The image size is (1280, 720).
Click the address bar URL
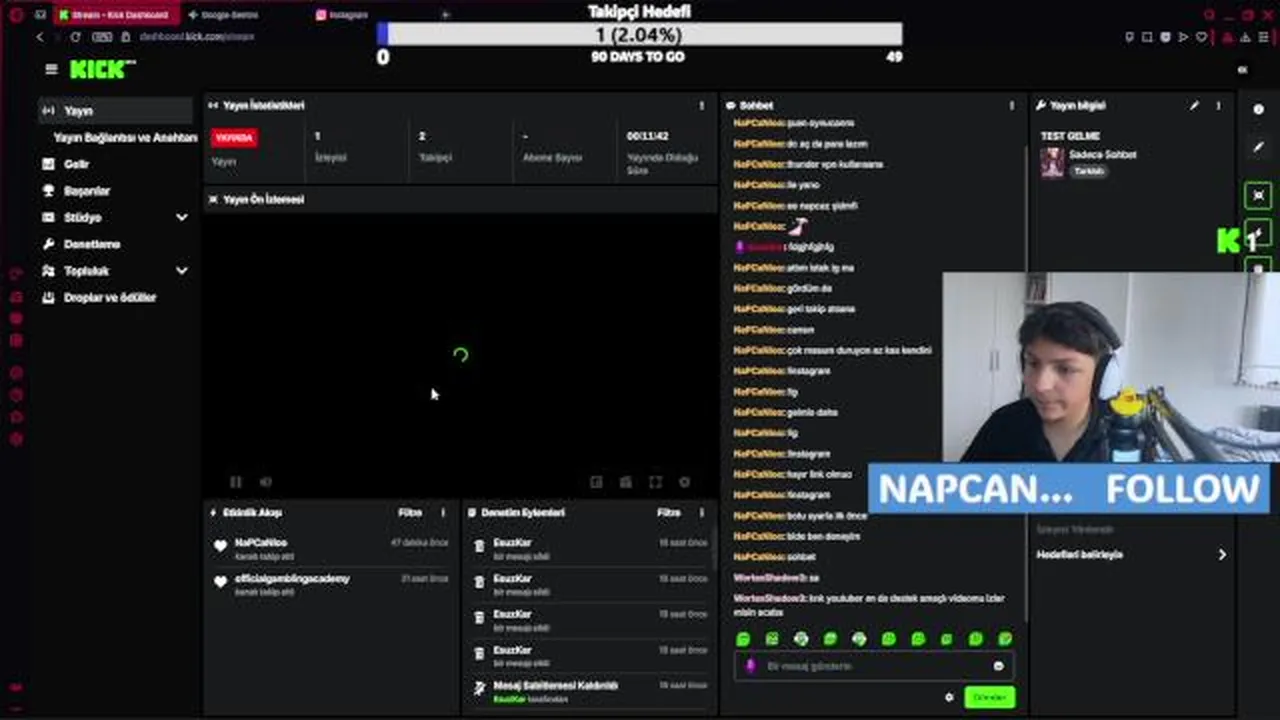(197, 37)
